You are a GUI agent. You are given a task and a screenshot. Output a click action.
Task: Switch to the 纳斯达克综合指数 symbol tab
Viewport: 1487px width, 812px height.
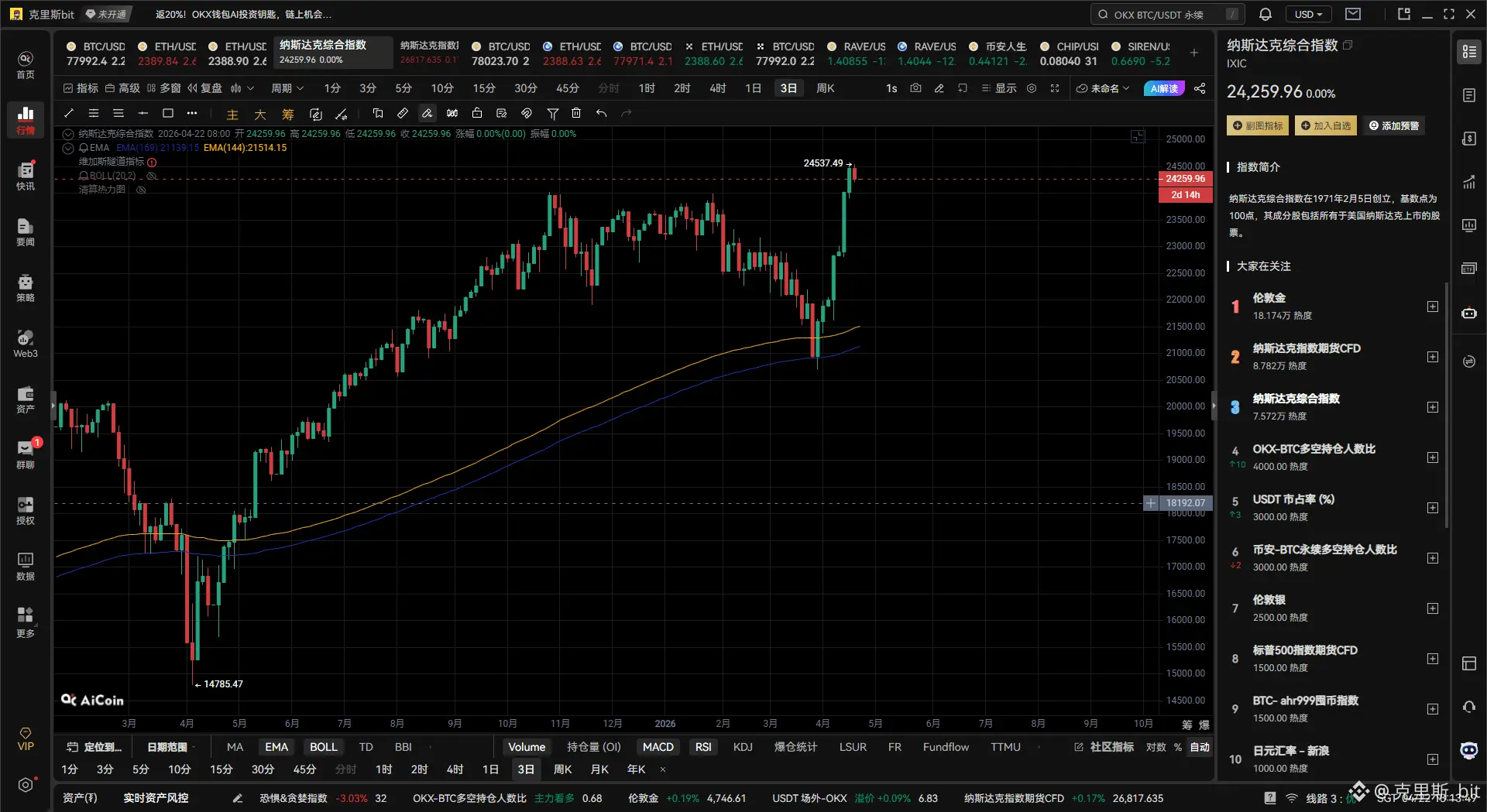pos(333,52)
